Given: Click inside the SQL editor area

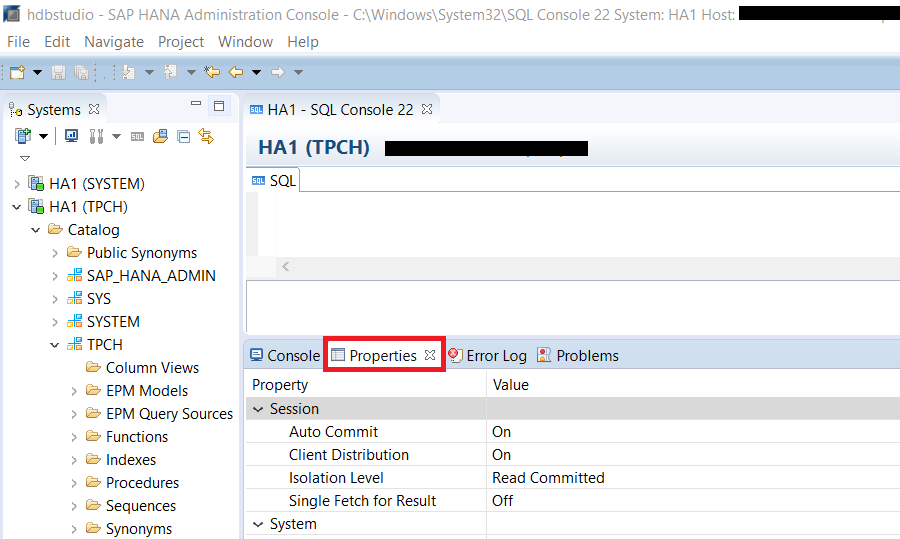Looking at the screenshot, I should coord(585,224).
